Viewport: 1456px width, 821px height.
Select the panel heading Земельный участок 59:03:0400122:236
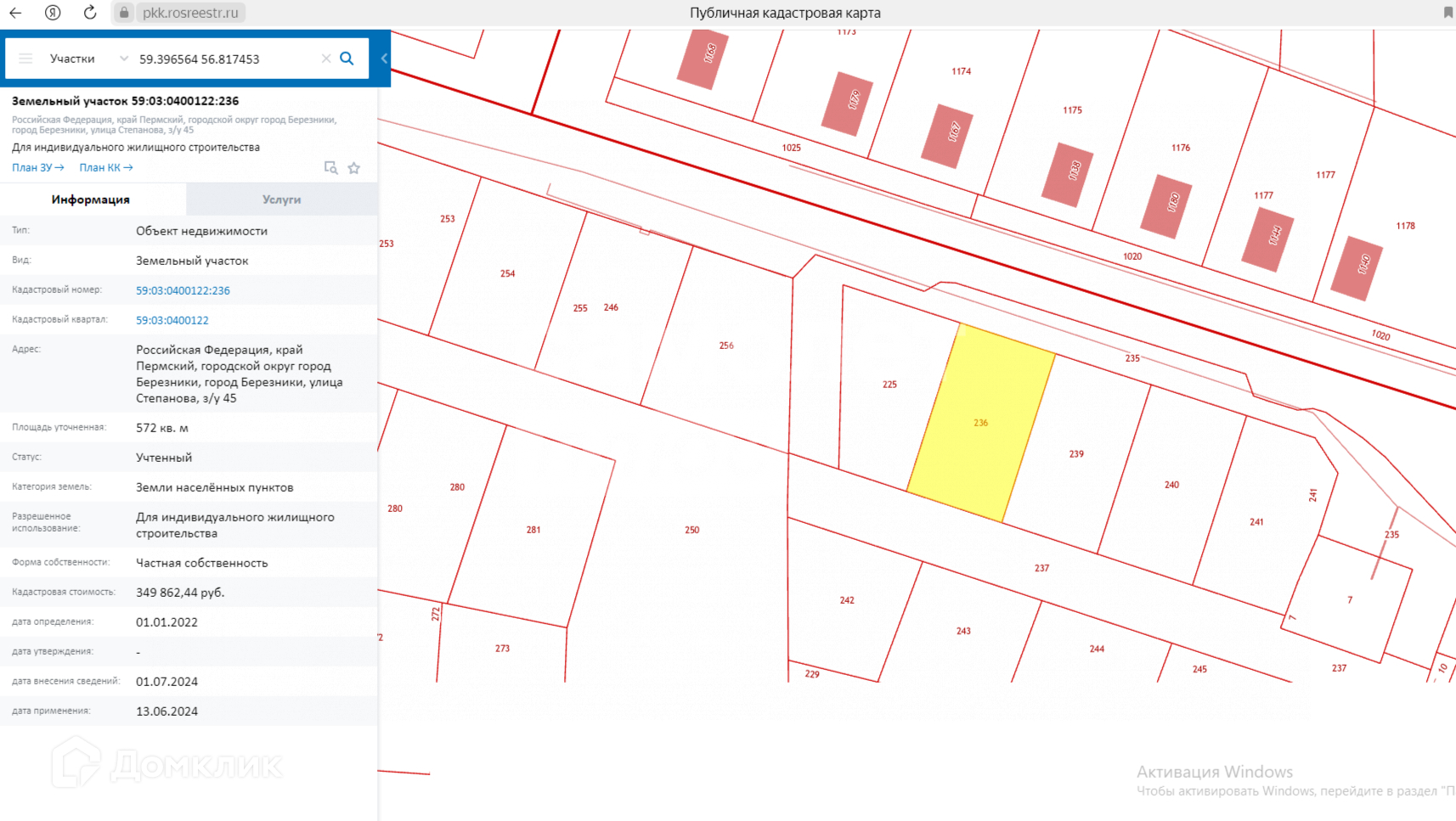(x=125, y=101)
